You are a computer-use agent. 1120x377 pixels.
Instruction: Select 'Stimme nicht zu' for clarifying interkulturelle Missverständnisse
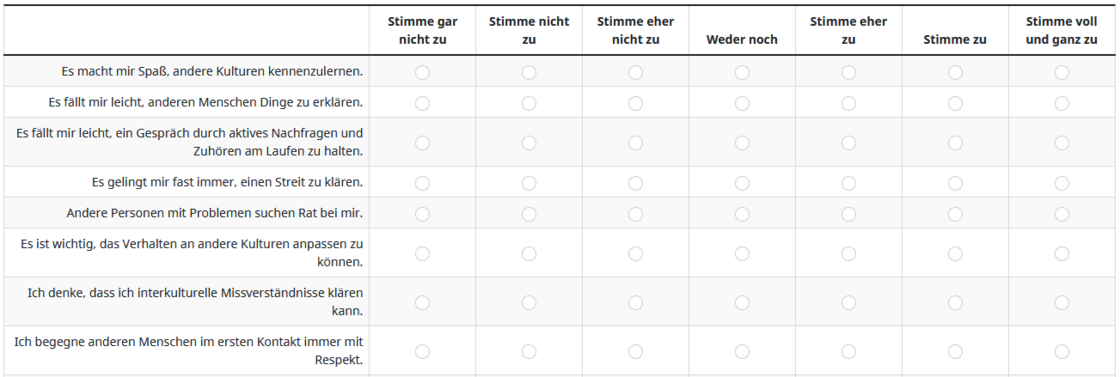click(x=529, y=303)
